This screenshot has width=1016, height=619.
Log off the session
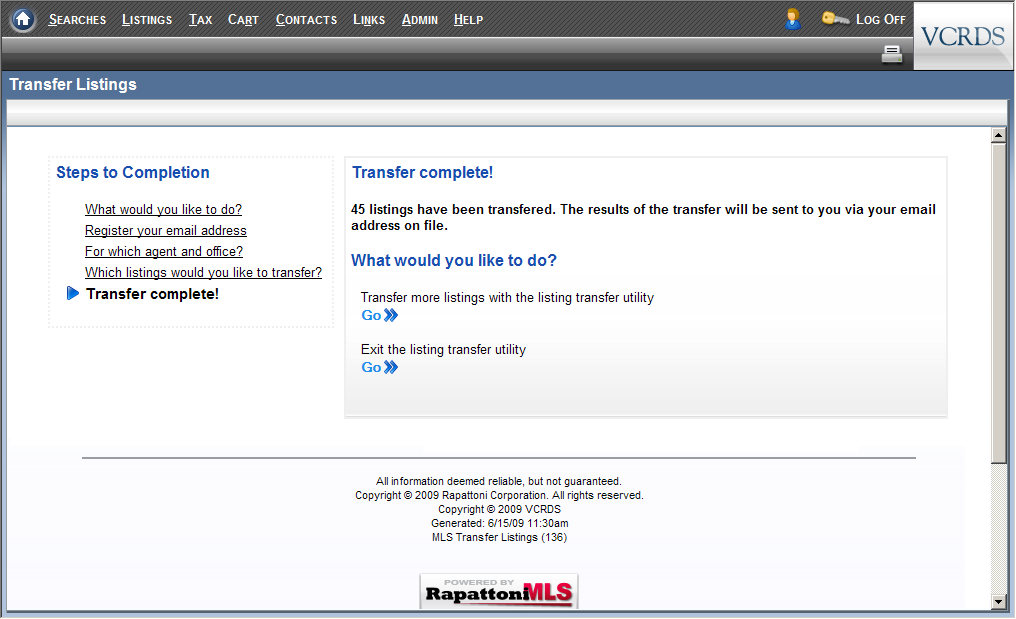(x=880, y=19)
